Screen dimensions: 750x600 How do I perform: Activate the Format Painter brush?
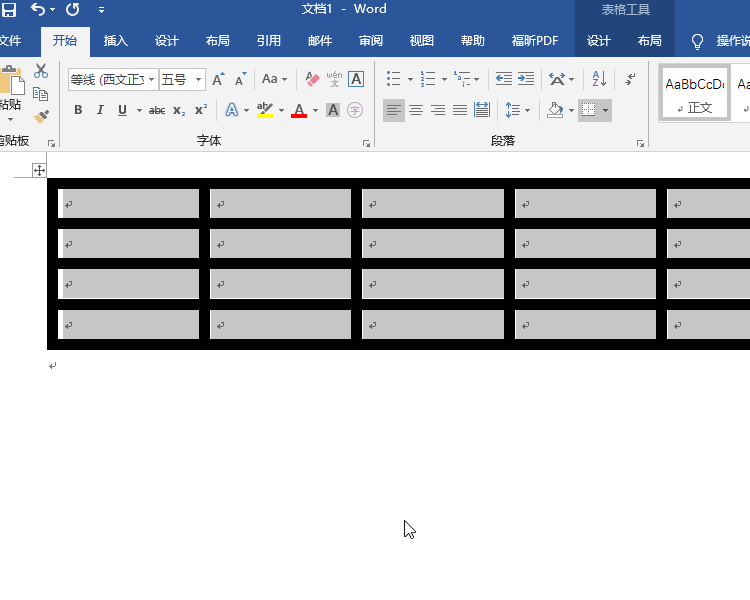point(41,116)
